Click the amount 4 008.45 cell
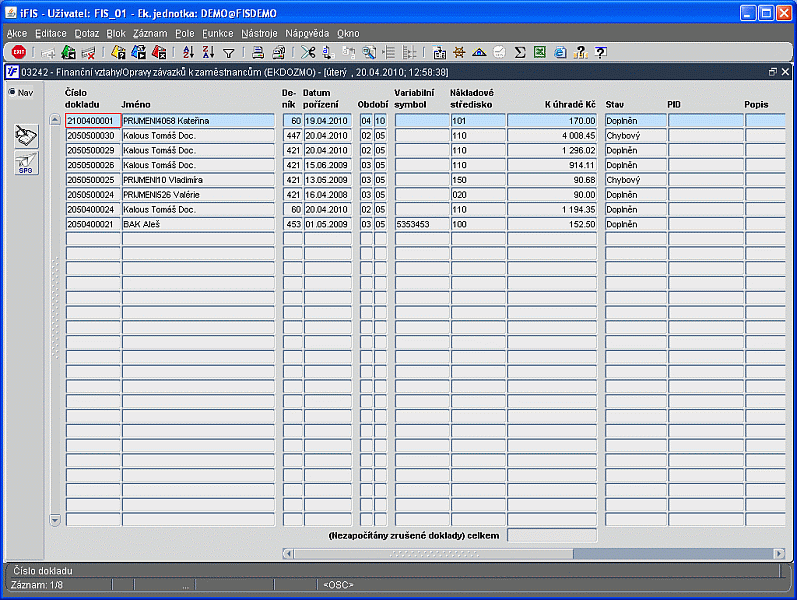The height and width of the screenshot is (600, 797). [552, 135]
